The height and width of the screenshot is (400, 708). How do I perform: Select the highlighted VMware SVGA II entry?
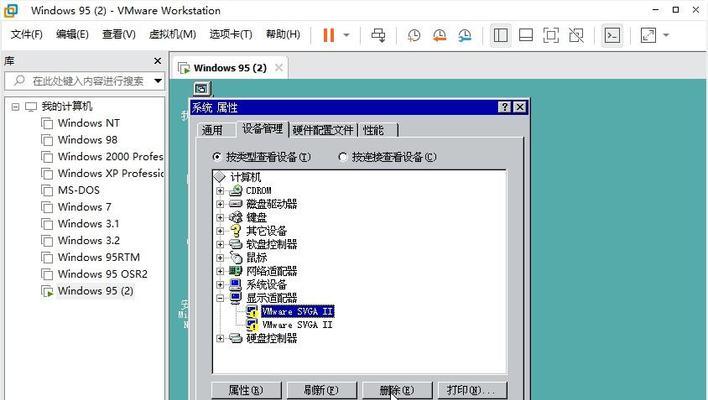coord(298,312)
